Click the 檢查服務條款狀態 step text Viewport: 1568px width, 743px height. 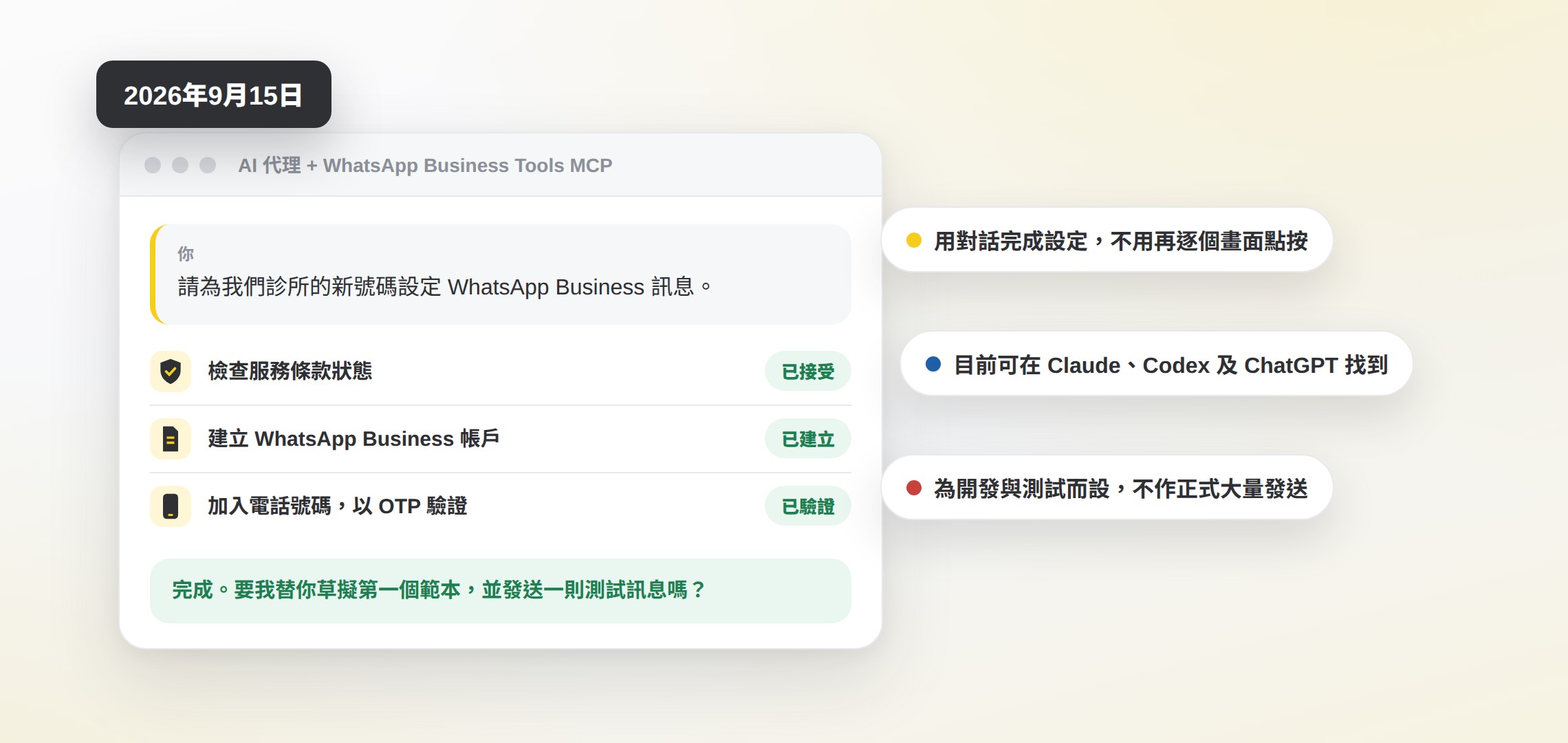(290, 371)
